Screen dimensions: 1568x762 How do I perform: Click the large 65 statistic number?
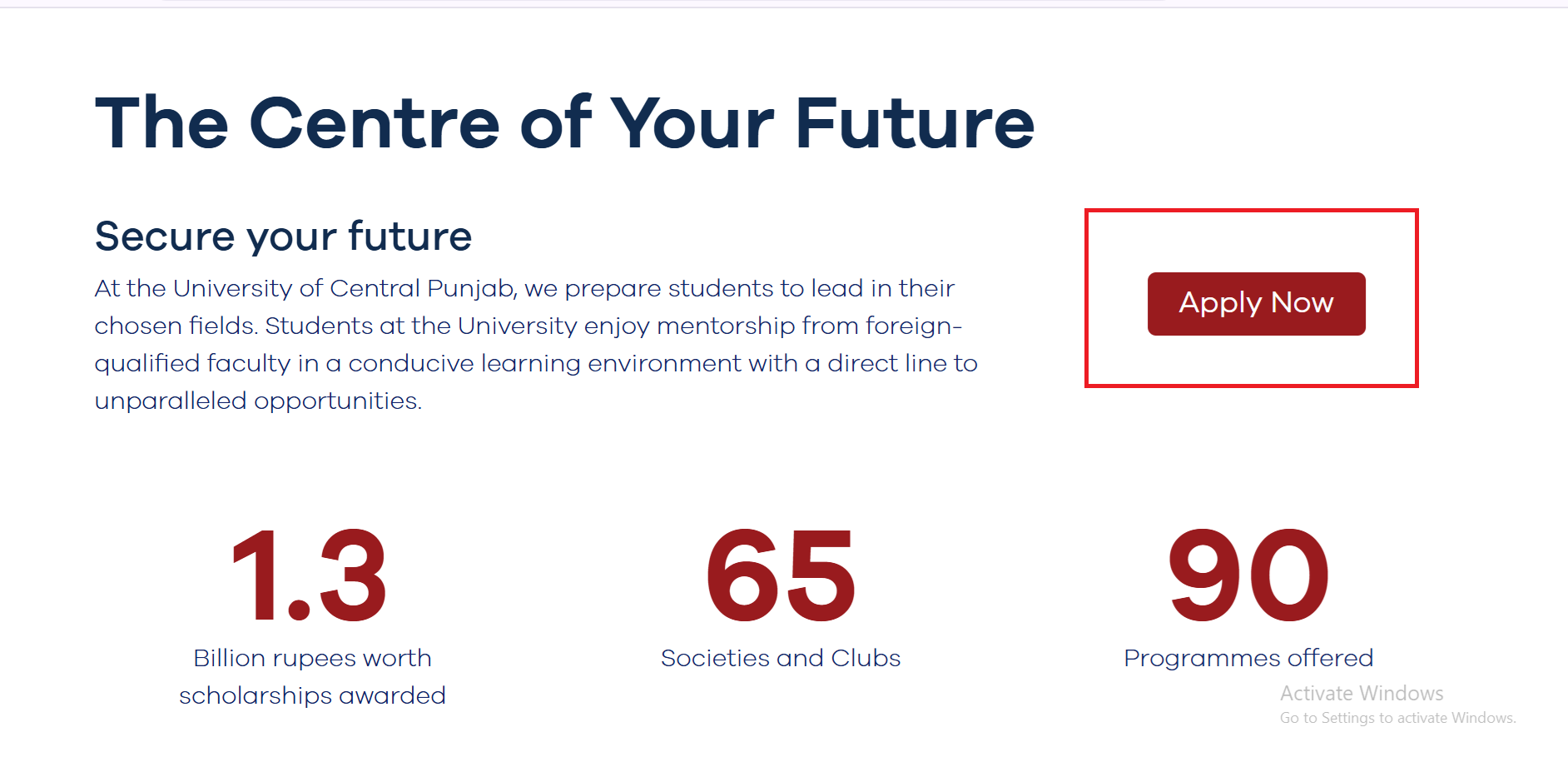781,576
